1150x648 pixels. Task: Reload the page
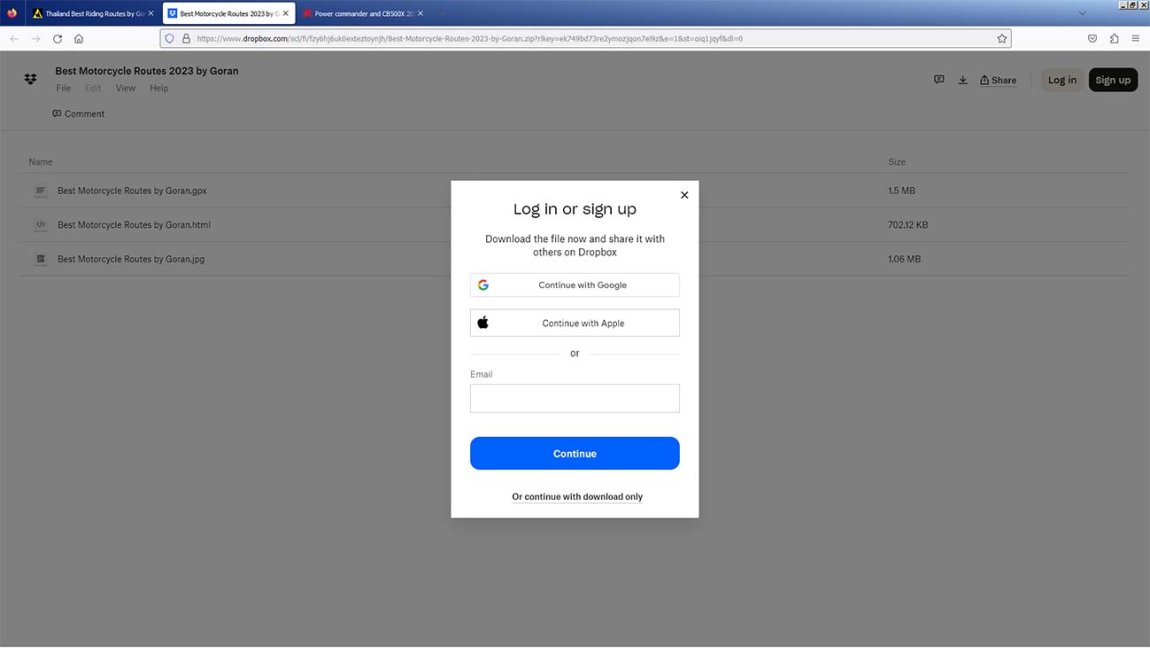(57, 39)
